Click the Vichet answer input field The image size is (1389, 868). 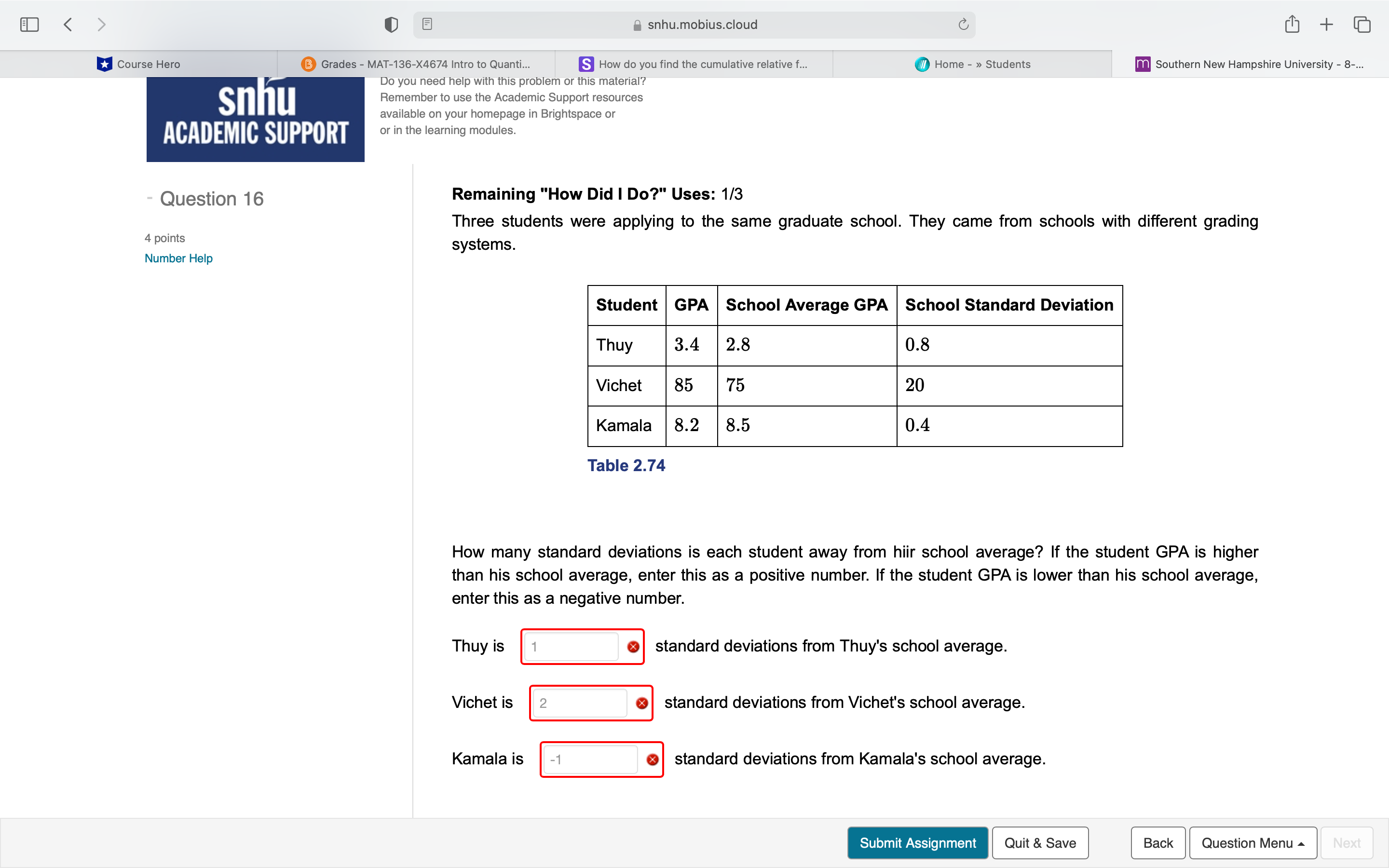tap(580, 703)
